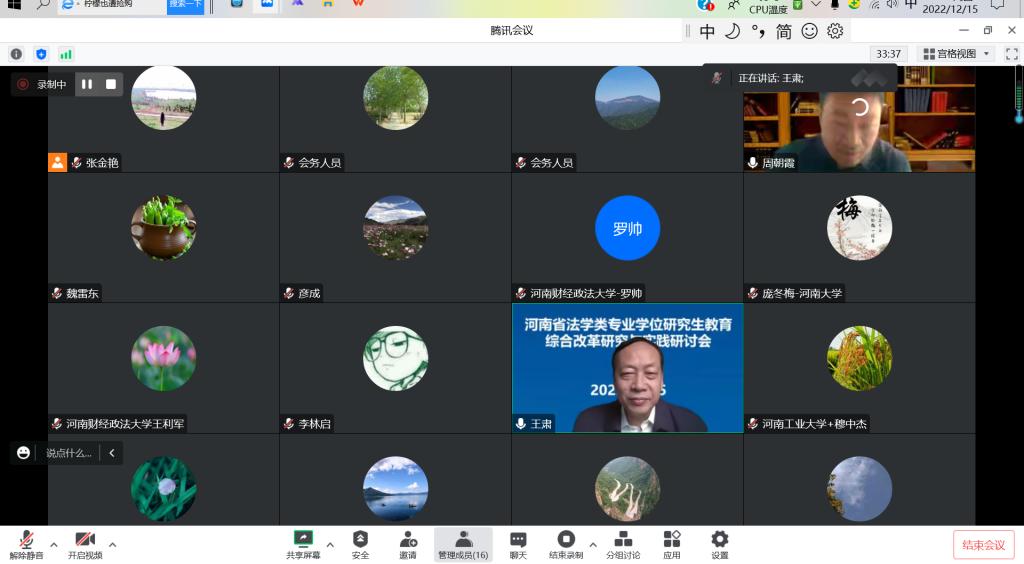Click 结束录制 to end the recording
The width and height of the screenshot is (1024, 564).
[565, 544]
